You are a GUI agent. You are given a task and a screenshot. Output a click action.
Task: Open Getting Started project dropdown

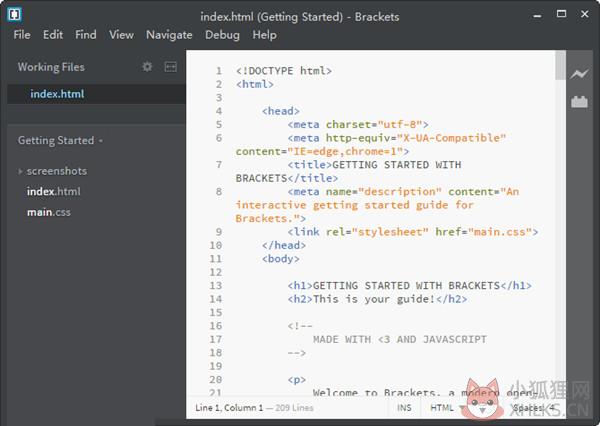coord(60,140)
